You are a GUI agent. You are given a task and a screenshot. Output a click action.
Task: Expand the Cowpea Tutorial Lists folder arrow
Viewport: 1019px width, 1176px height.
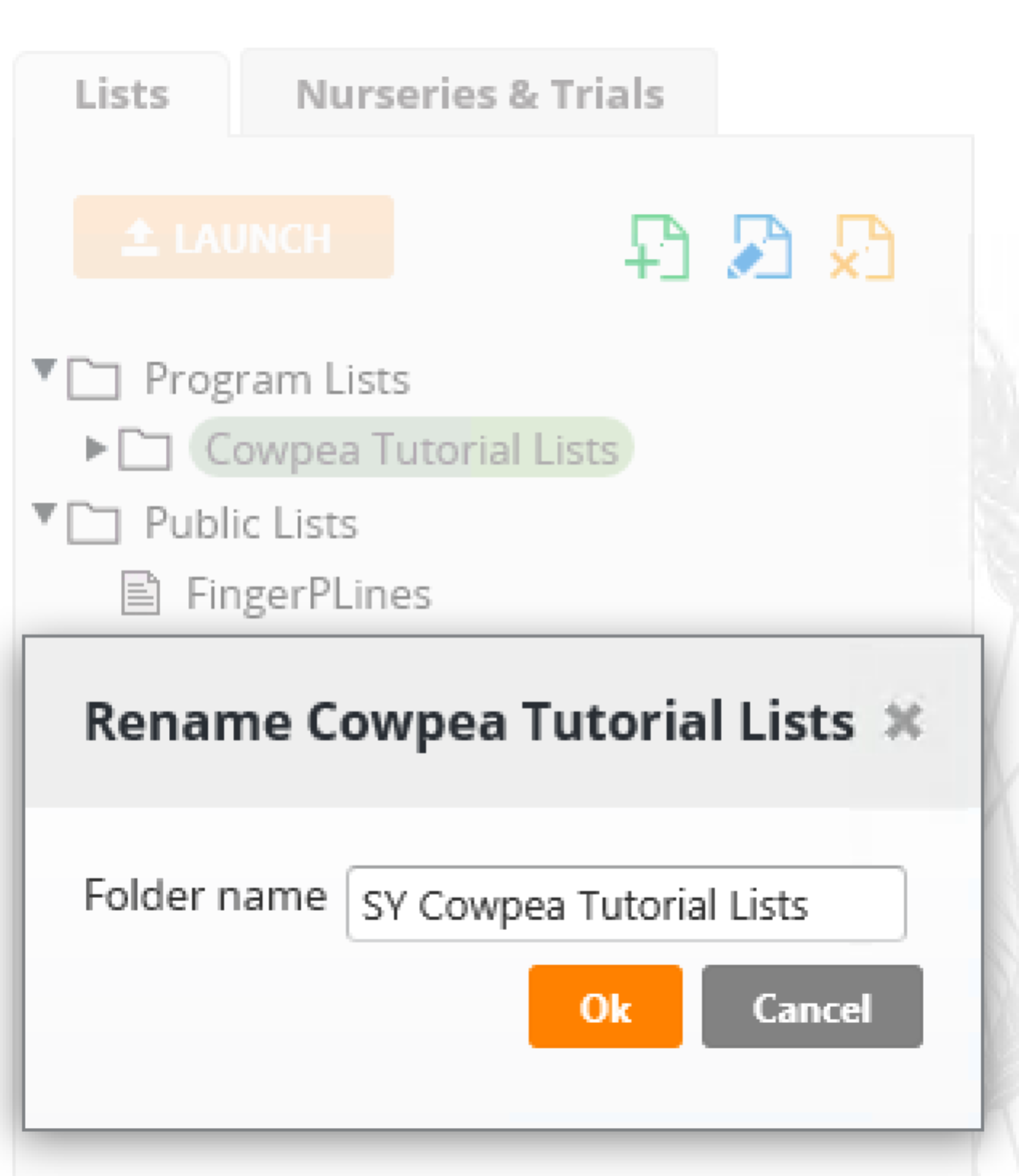point(96,449)
